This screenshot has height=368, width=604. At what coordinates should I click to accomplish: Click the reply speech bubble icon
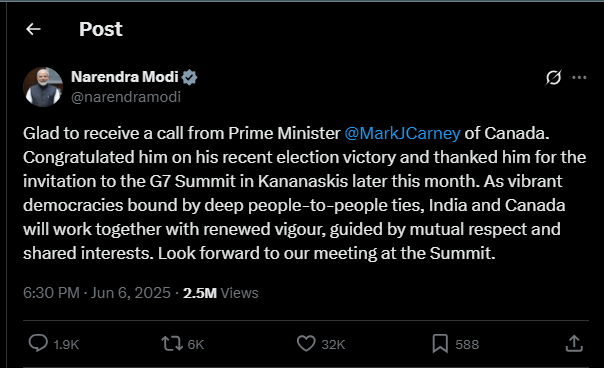(38, 343)
